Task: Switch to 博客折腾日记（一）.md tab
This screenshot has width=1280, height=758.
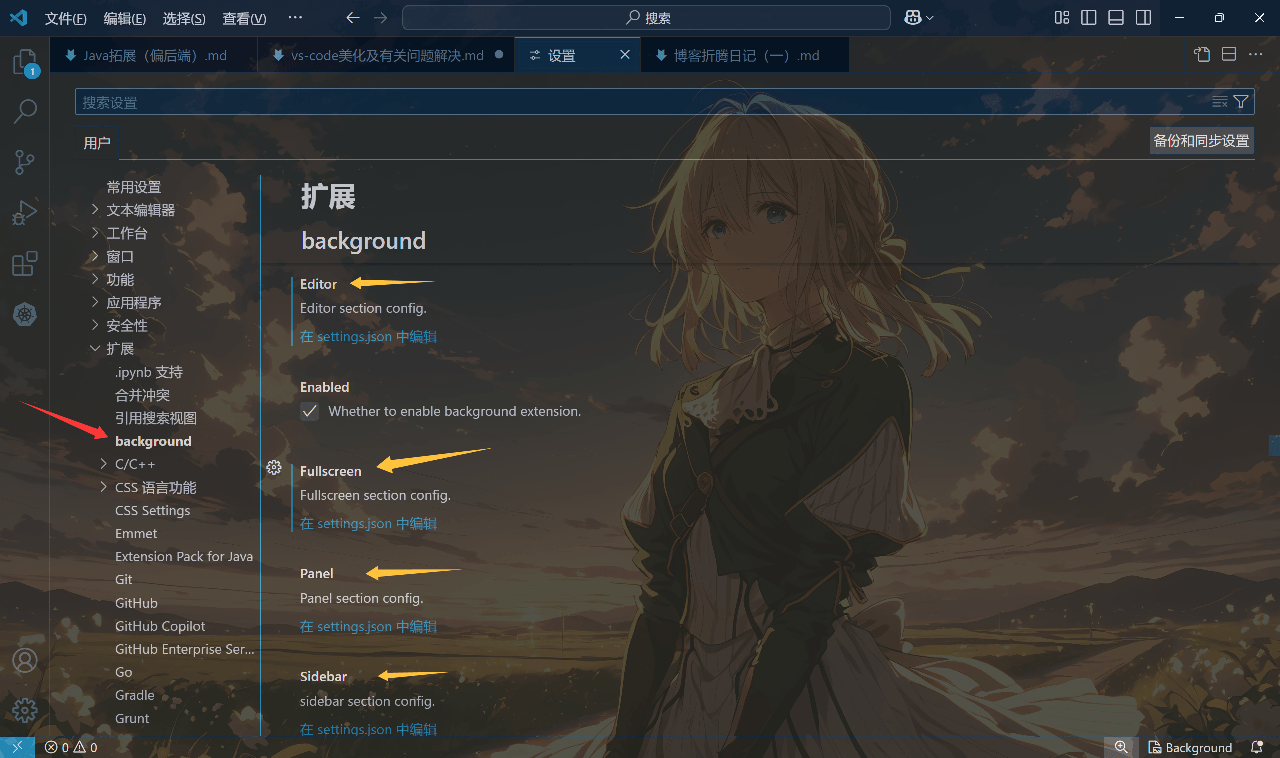Action: tap(745, 55)
